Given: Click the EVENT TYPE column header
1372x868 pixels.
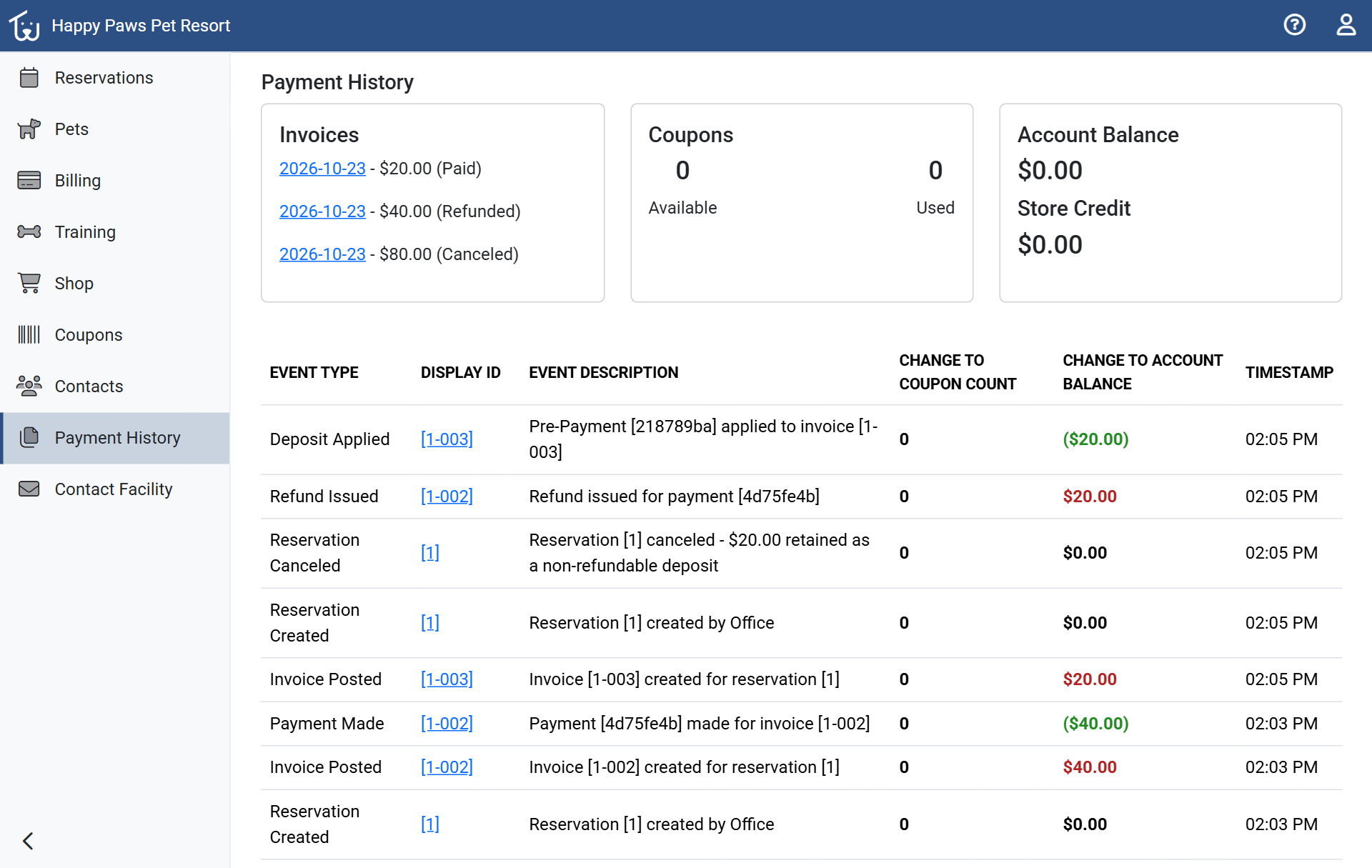Looking at the screenshot, I should [314, 372].
